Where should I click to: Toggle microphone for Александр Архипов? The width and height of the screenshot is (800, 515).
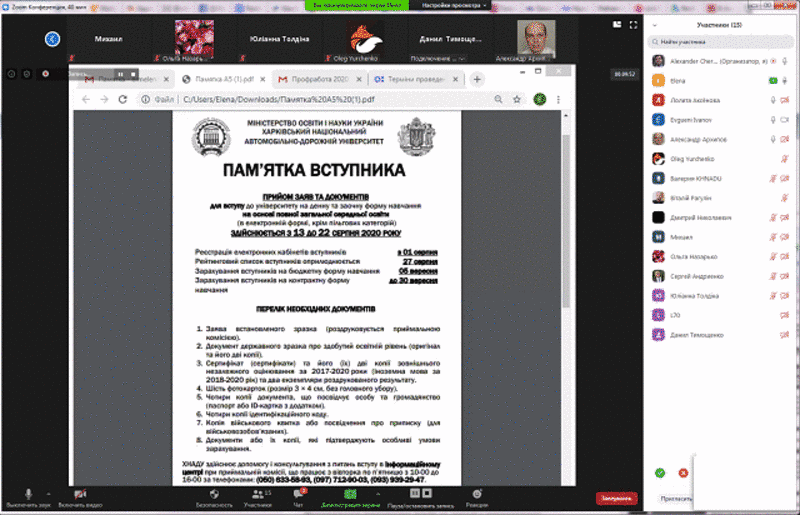(773, 139)
